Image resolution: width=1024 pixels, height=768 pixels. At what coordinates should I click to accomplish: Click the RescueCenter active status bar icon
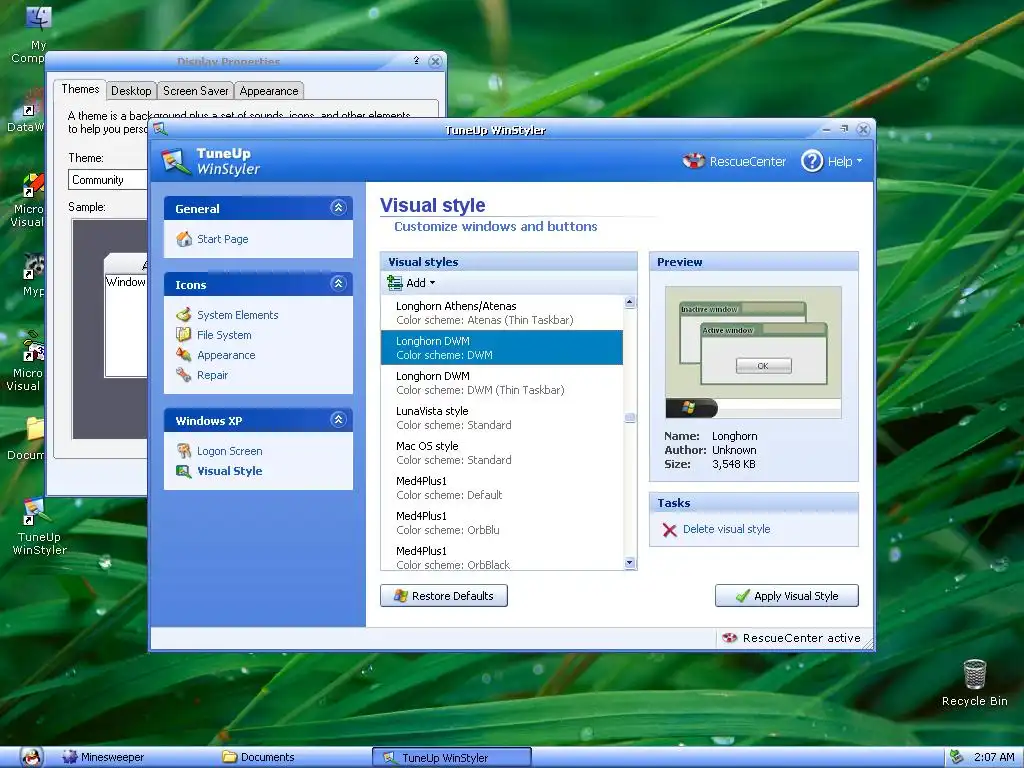coord(729,638)
